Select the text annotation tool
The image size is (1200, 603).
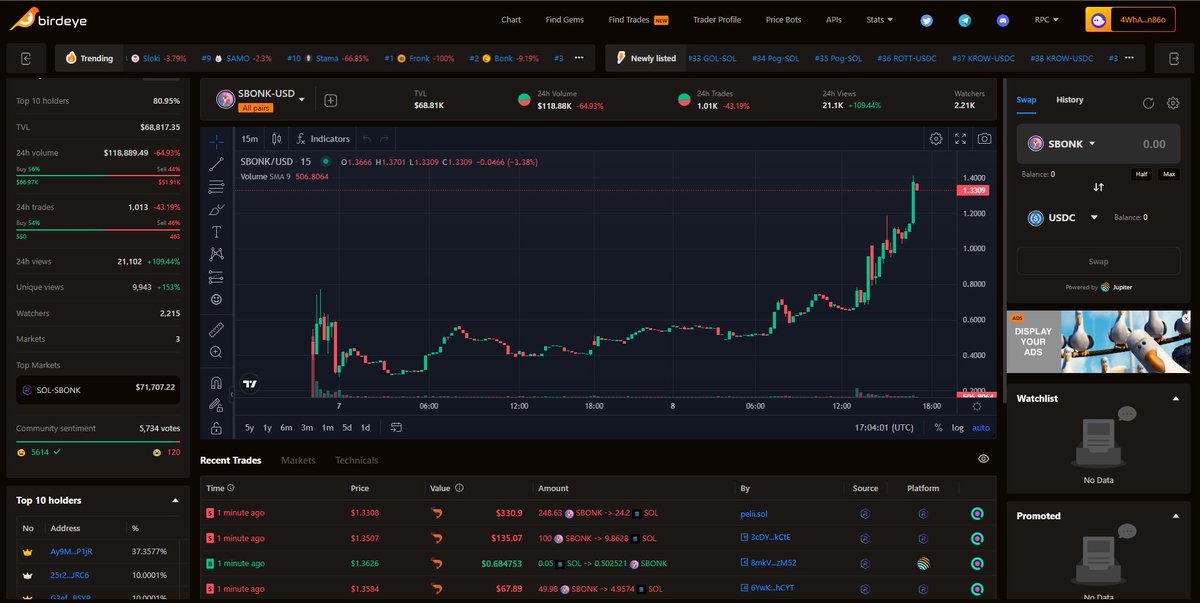pyautogui.click(x=217, y=231)
